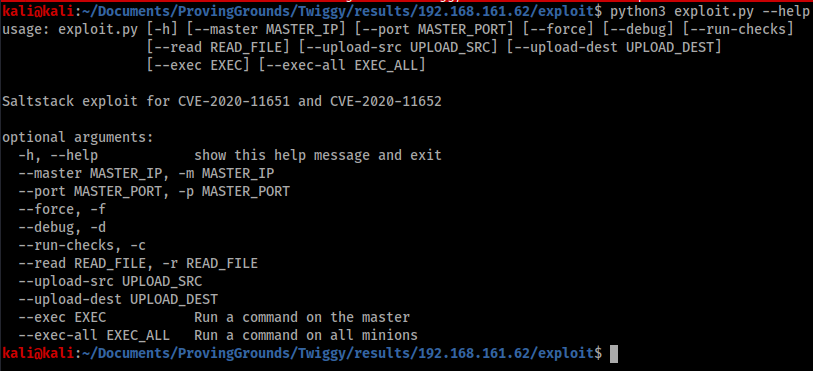Click 'Run a command on the master' text
Screen dimensions: 813x371
[302, 317]
